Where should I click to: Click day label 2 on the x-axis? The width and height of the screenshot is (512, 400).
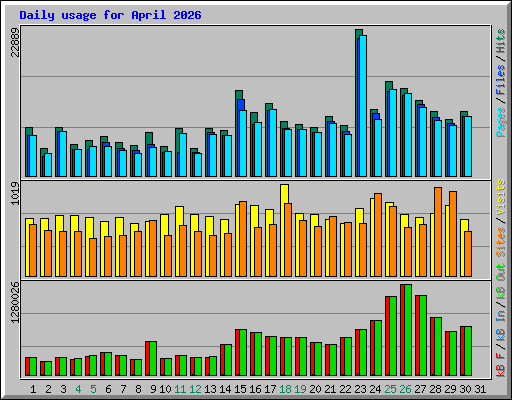[x=48, y=389]
